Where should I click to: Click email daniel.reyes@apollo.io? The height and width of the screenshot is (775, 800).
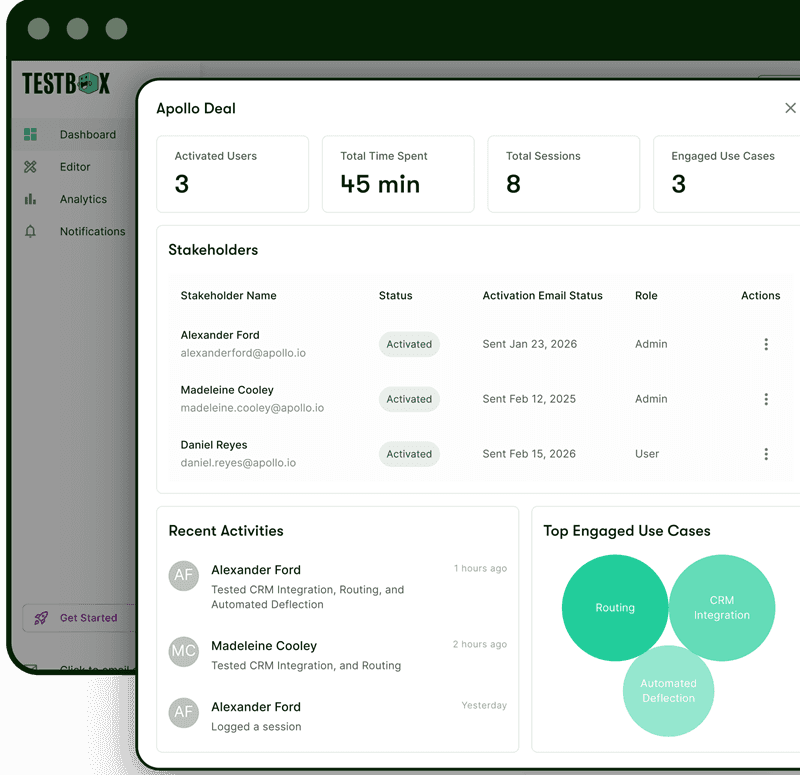point(238,463)
